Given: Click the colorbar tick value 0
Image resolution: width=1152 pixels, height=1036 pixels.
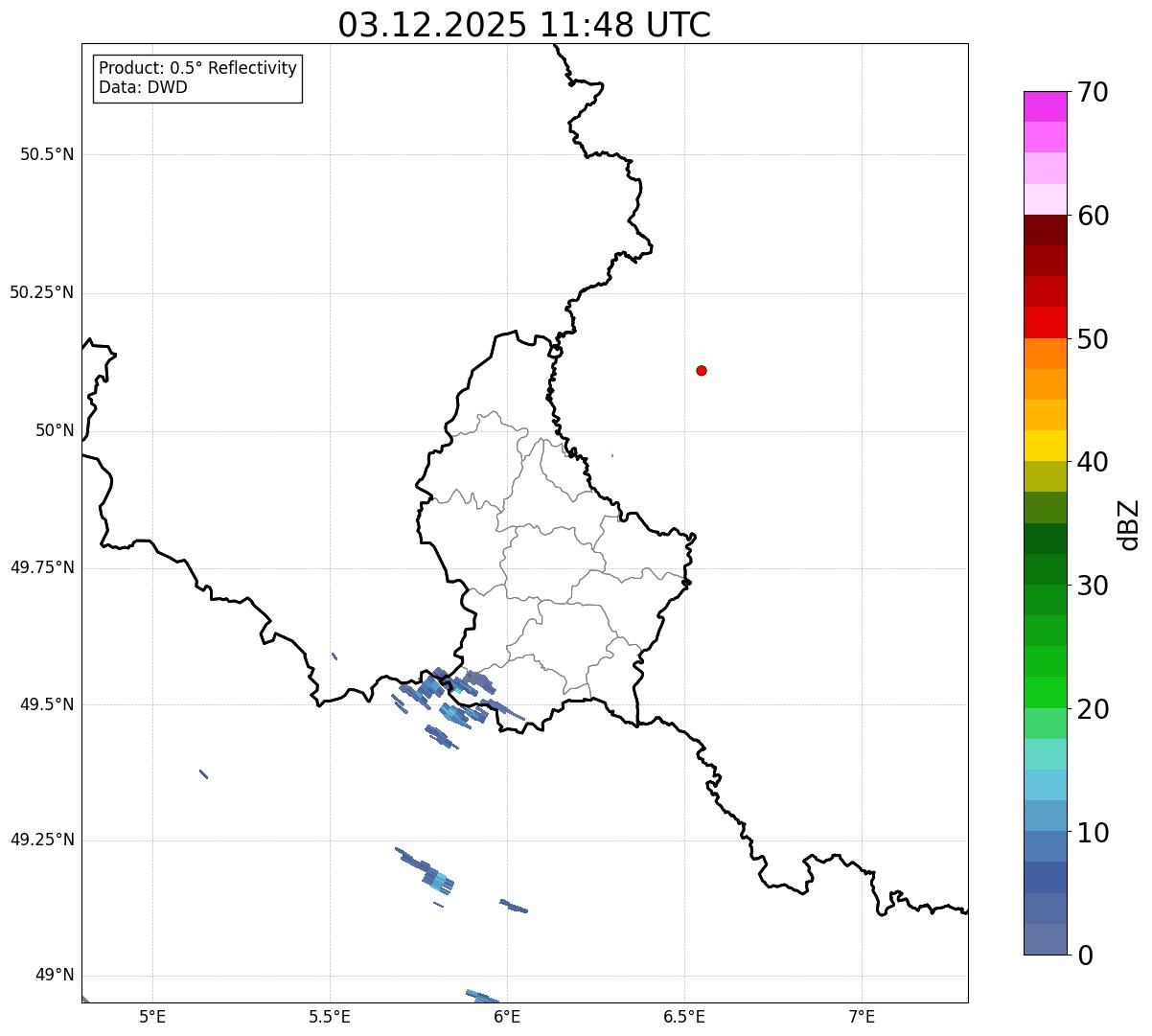Looking at the screenshot, I should (x=1085, y=955).
